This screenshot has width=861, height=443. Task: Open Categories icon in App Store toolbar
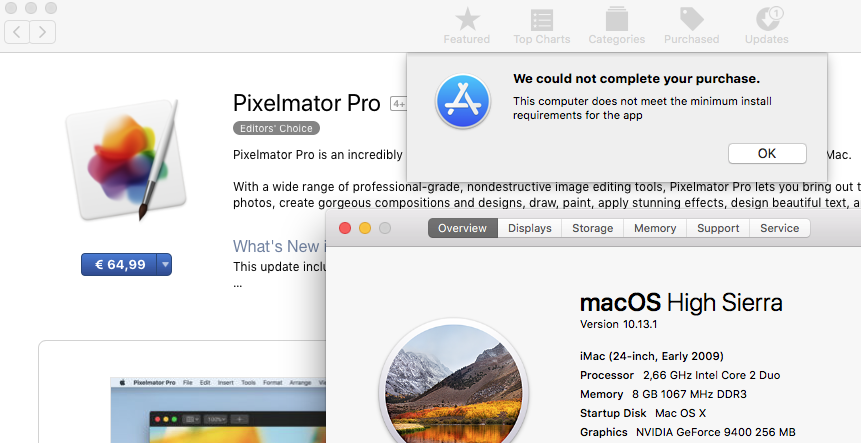pos(617,26)
